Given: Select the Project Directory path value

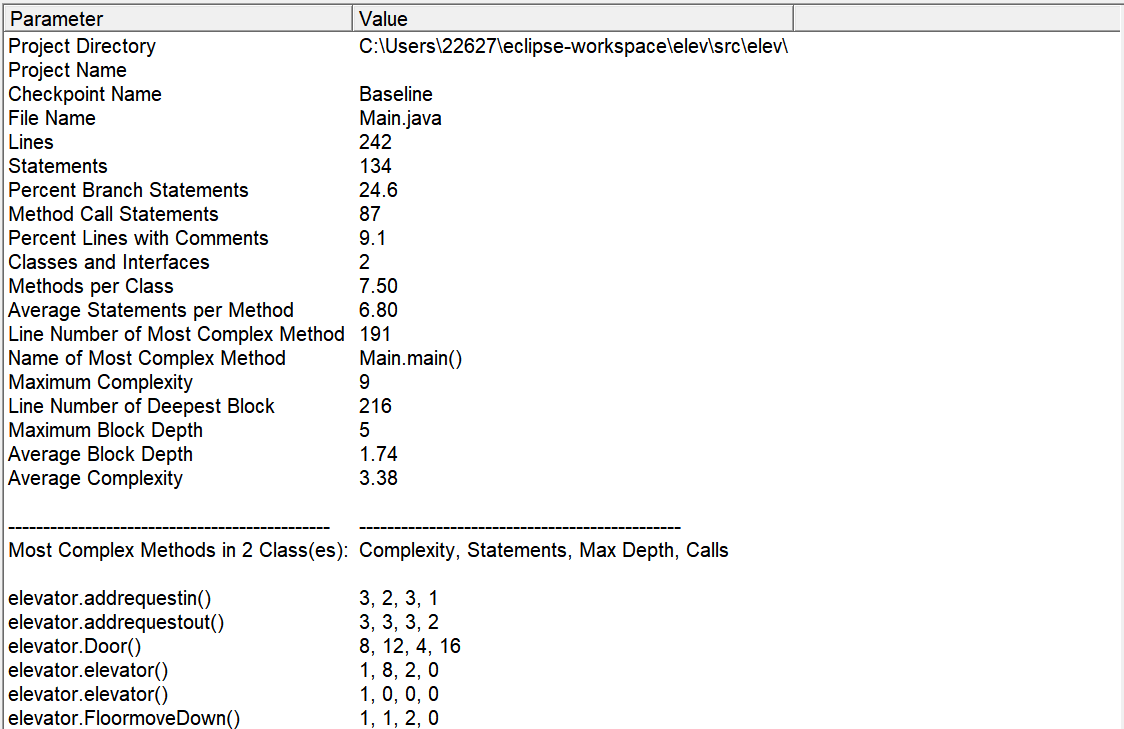Looking at the screenshot, I should coord(573,47).
